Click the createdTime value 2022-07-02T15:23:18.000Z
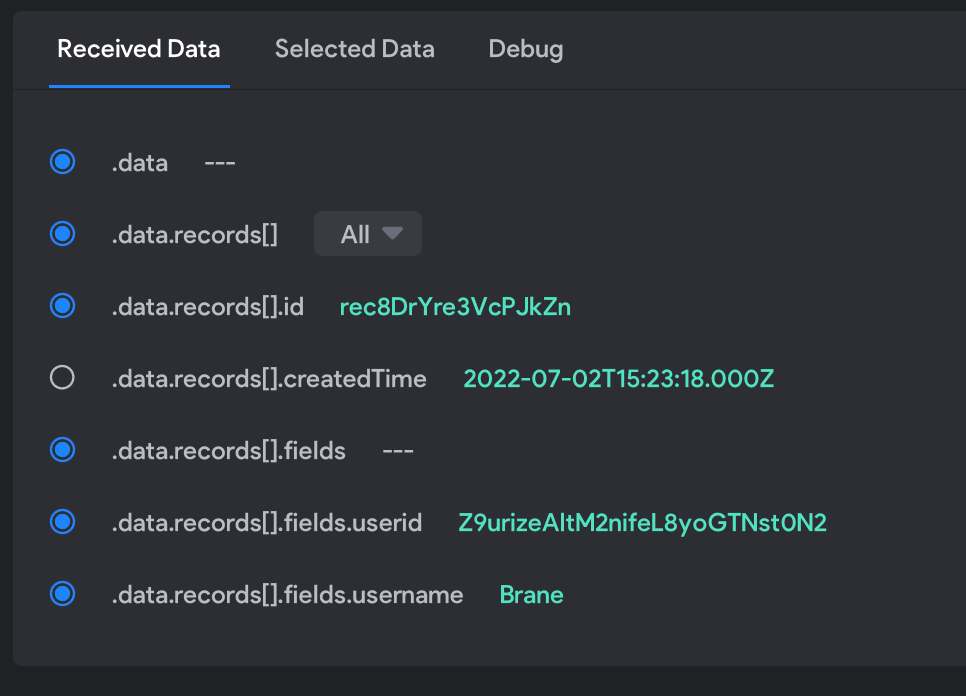Viewport: 966px width, 696px height. pos(619,379)
